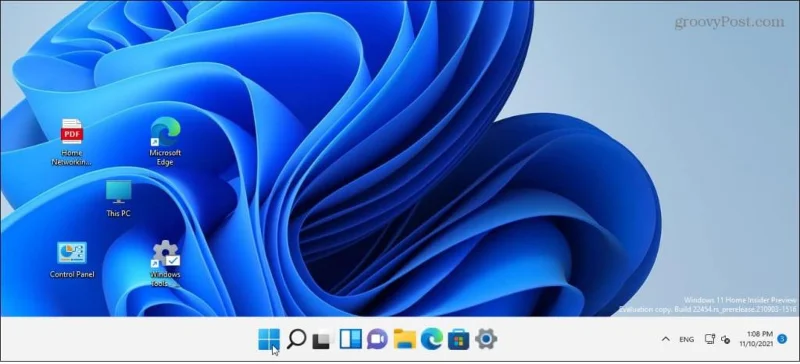Open the Start menu from the taskbar
800x364 pixels.
coord(268,339)
